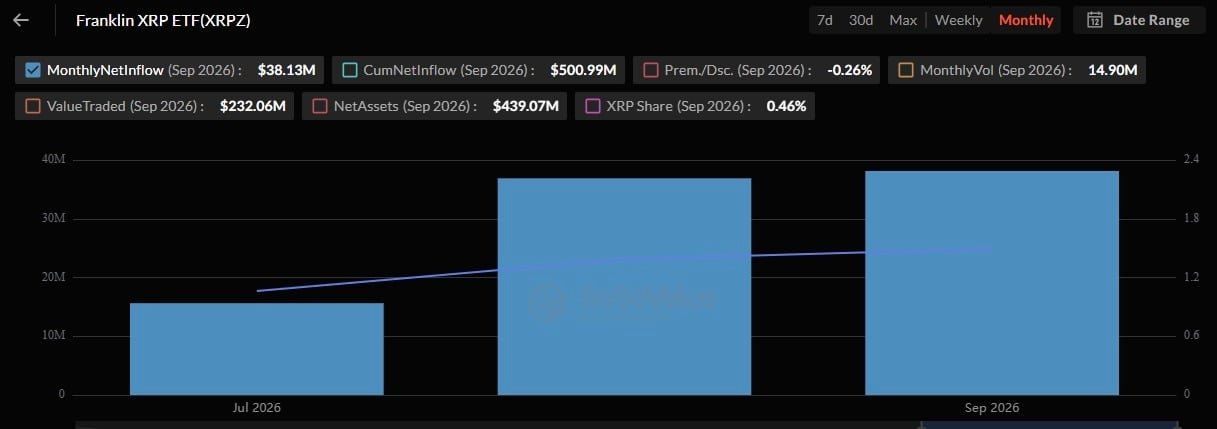This screenshot has height=429, width=1217.
Task: Switch to Weekly interval
Action: [x=959, y=20]
